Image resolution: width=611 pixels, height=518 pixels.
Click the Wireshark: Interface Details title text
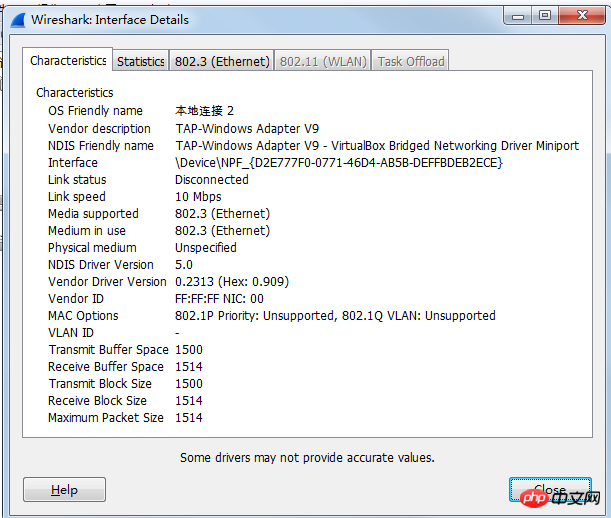[x=110, y=20]
